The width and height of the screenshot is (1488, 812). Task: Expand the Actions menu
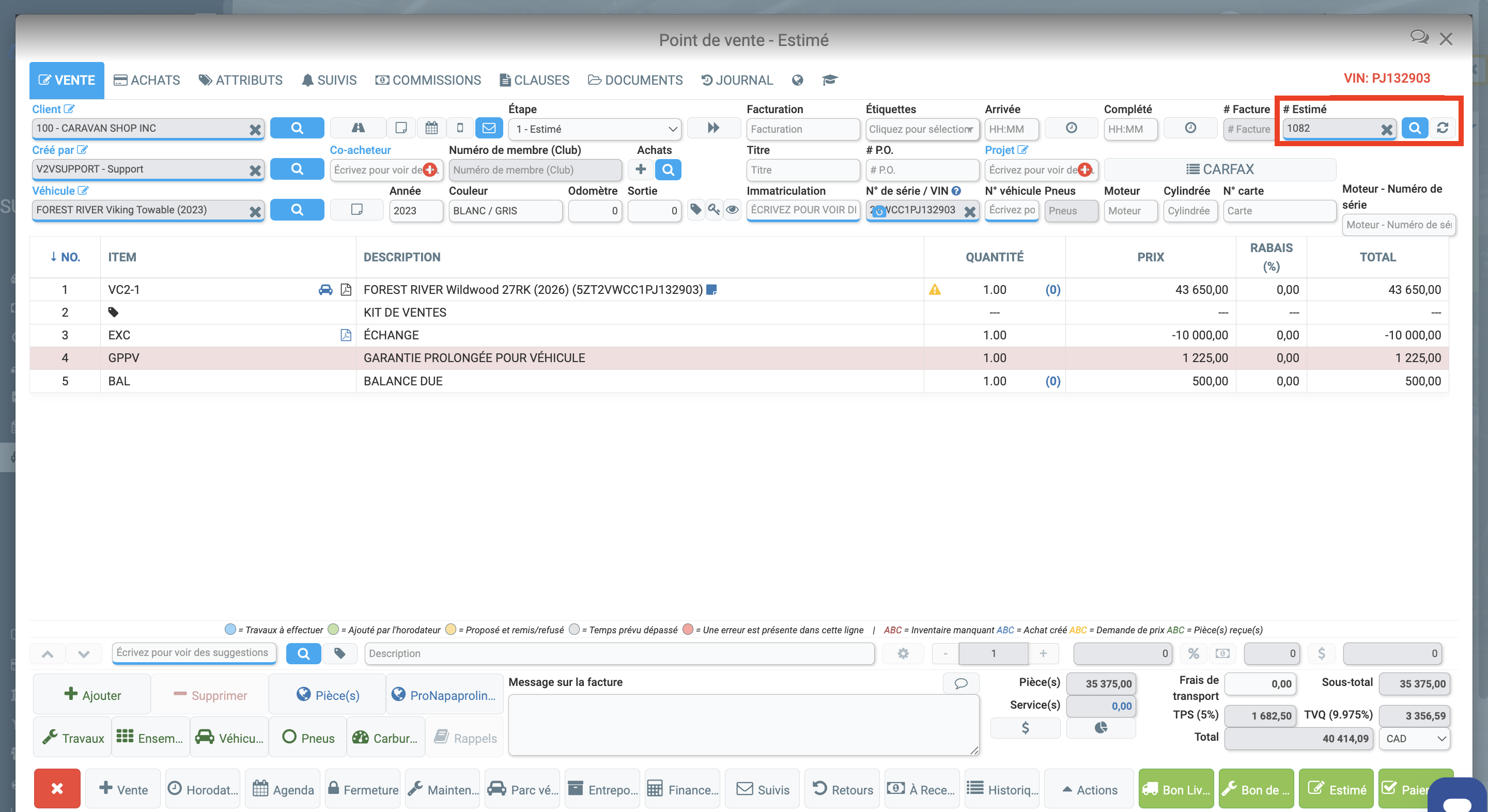tap(1090, 789)
